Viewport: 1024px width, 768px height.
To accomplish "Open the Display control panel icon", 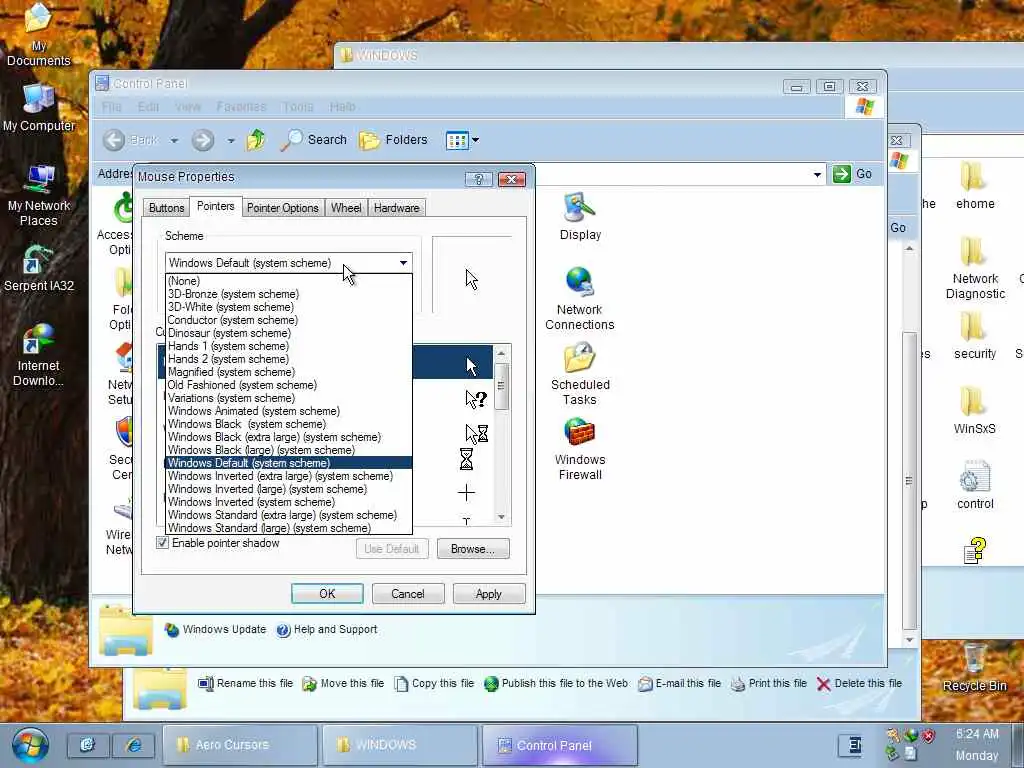I will pos(580,217).
